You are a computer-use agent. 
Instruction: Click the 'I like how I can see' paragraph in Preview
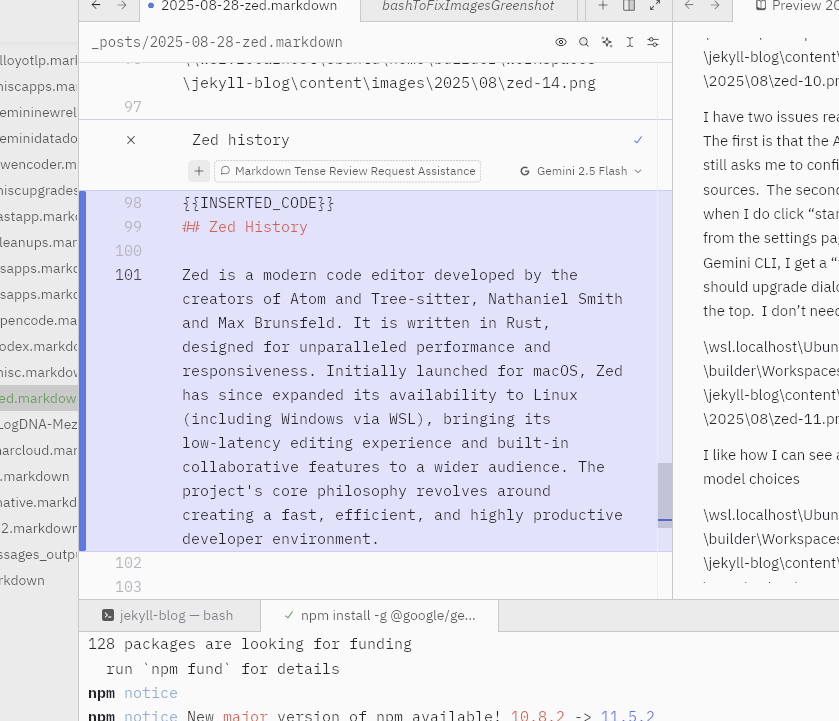(x=771, y=467)
